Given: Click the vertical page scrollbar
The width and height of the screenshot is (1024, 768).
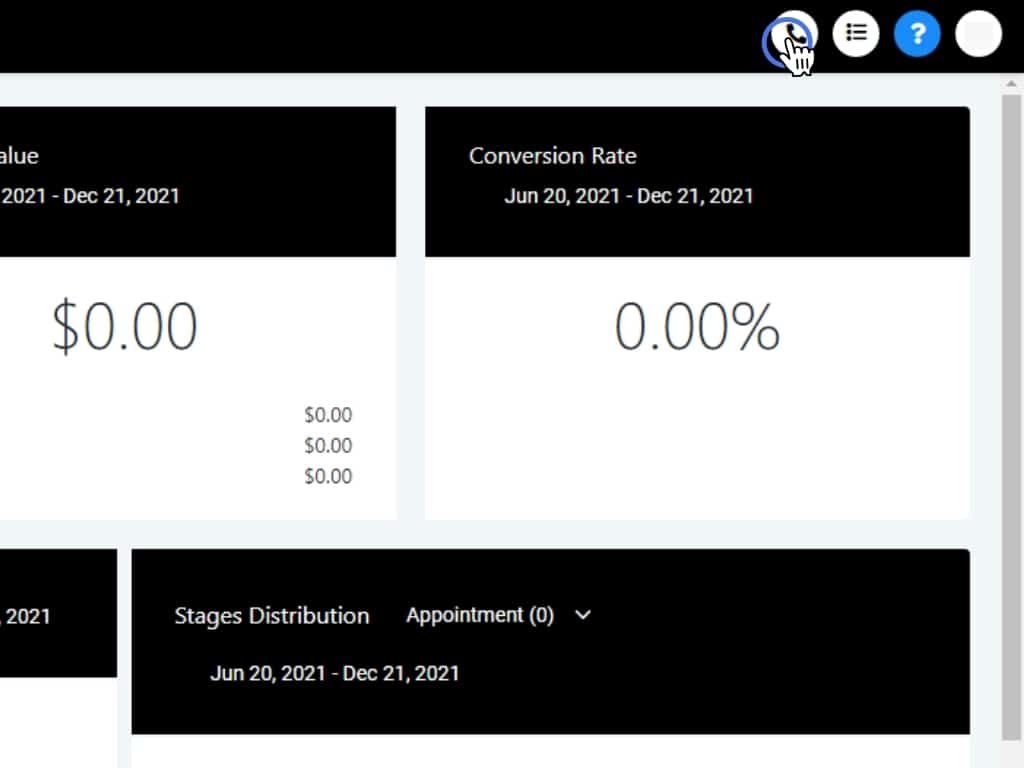Looking at the screenshot, I should tap(1011, 400).
